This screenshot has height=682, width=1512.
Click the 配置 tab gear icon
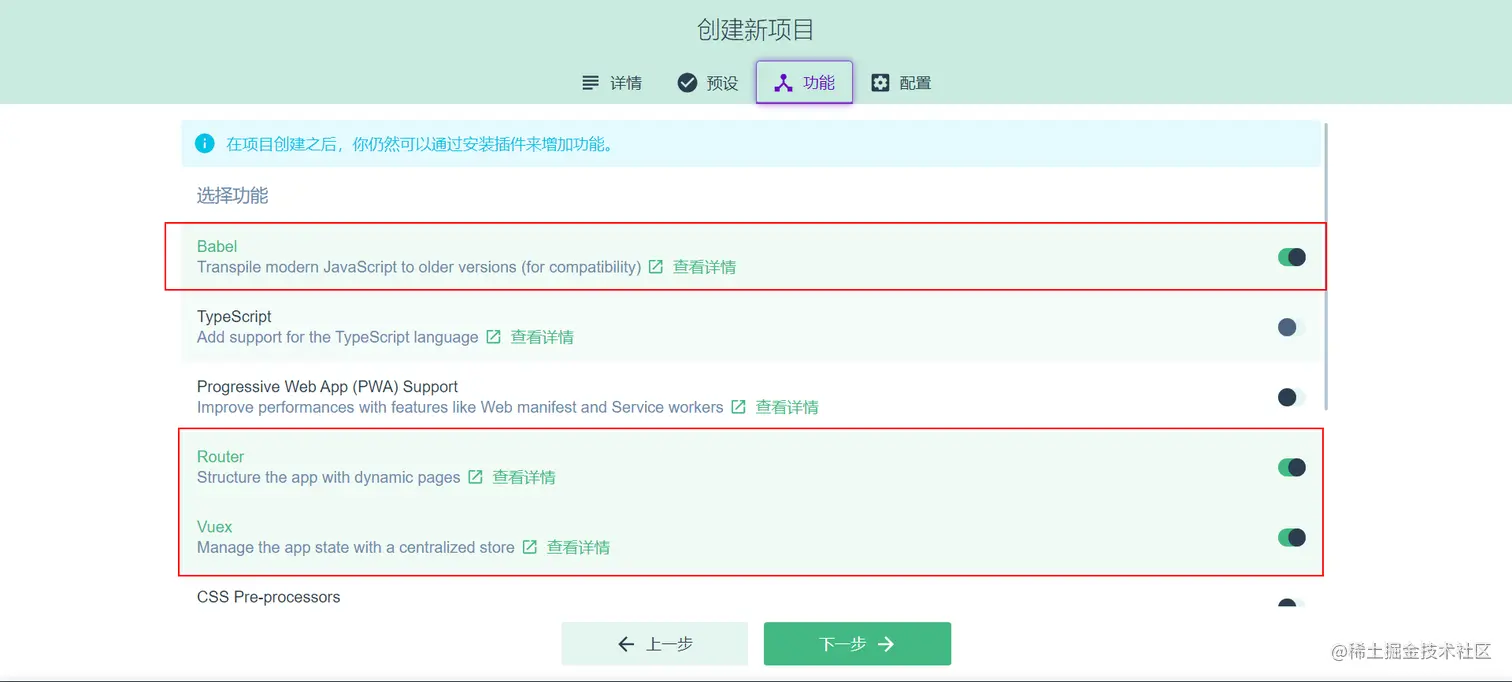(880, 83)
